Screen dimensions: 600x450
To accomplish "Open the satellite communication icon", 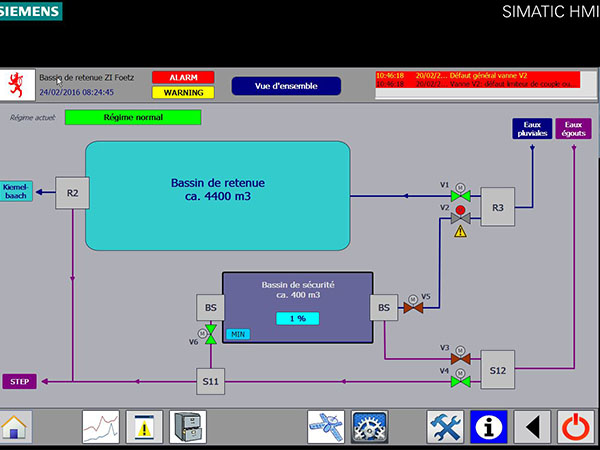I will point(326,427).
